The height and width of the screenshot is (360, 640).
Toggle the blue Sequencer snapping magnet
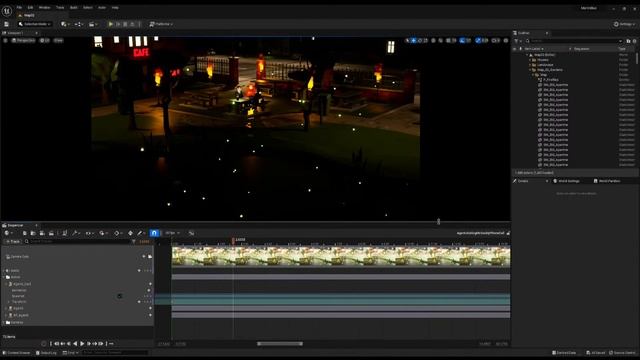click(x=154, y=233)
